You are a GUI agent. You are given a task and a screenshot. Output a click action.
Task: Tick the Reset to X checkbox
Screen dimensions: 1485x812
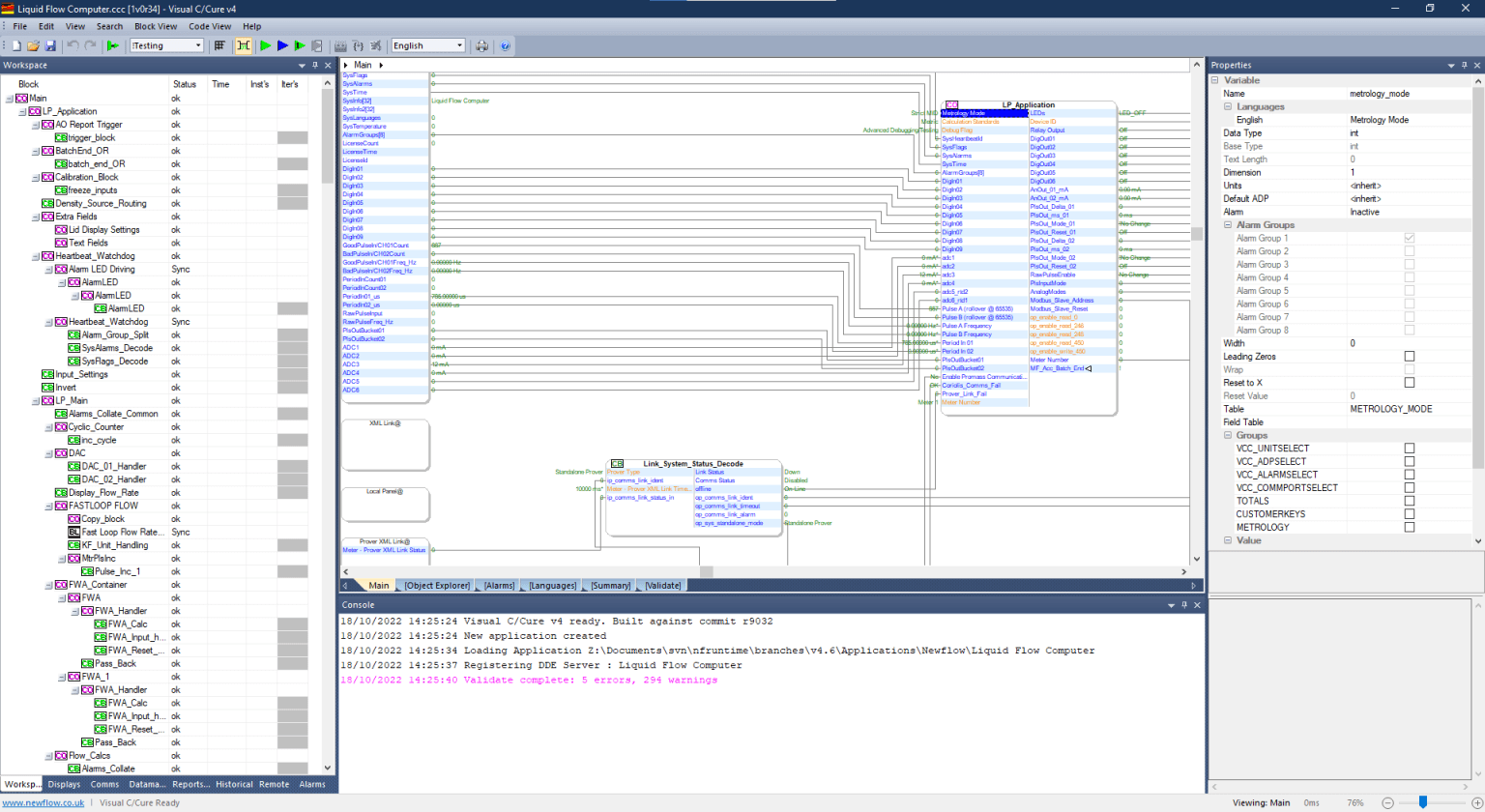[x=1409, y=383]
